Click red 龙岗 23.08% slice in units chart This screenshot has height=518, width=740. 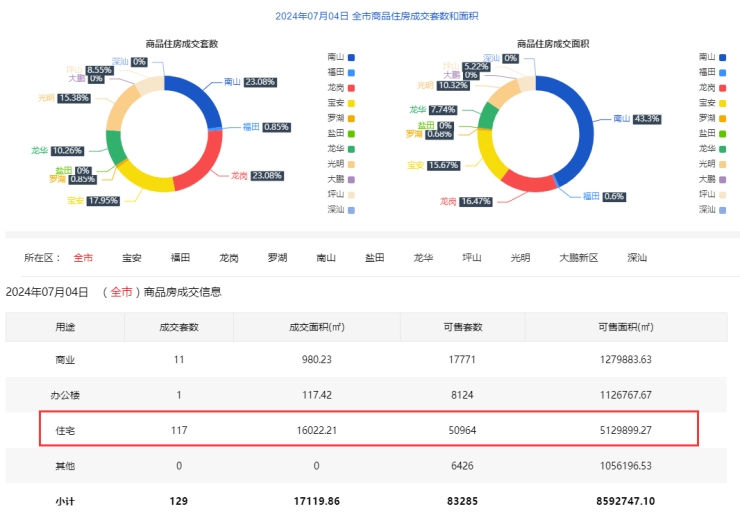pos(205,165)
